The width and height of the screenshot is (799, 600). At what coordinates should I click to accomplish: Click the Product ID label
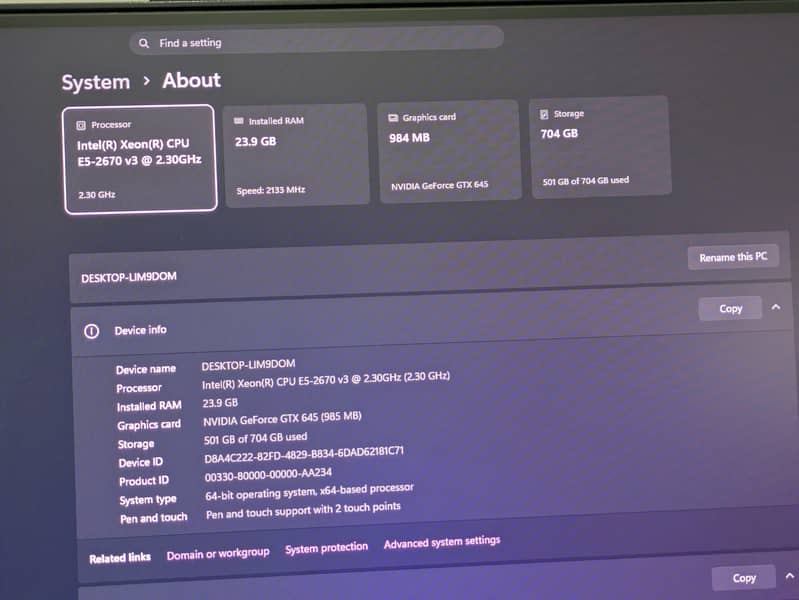144,481
